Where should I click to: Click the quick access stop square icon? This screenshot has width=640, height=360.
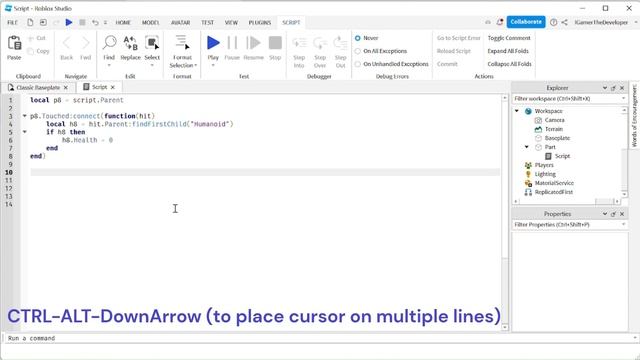[x=82, y=22]
